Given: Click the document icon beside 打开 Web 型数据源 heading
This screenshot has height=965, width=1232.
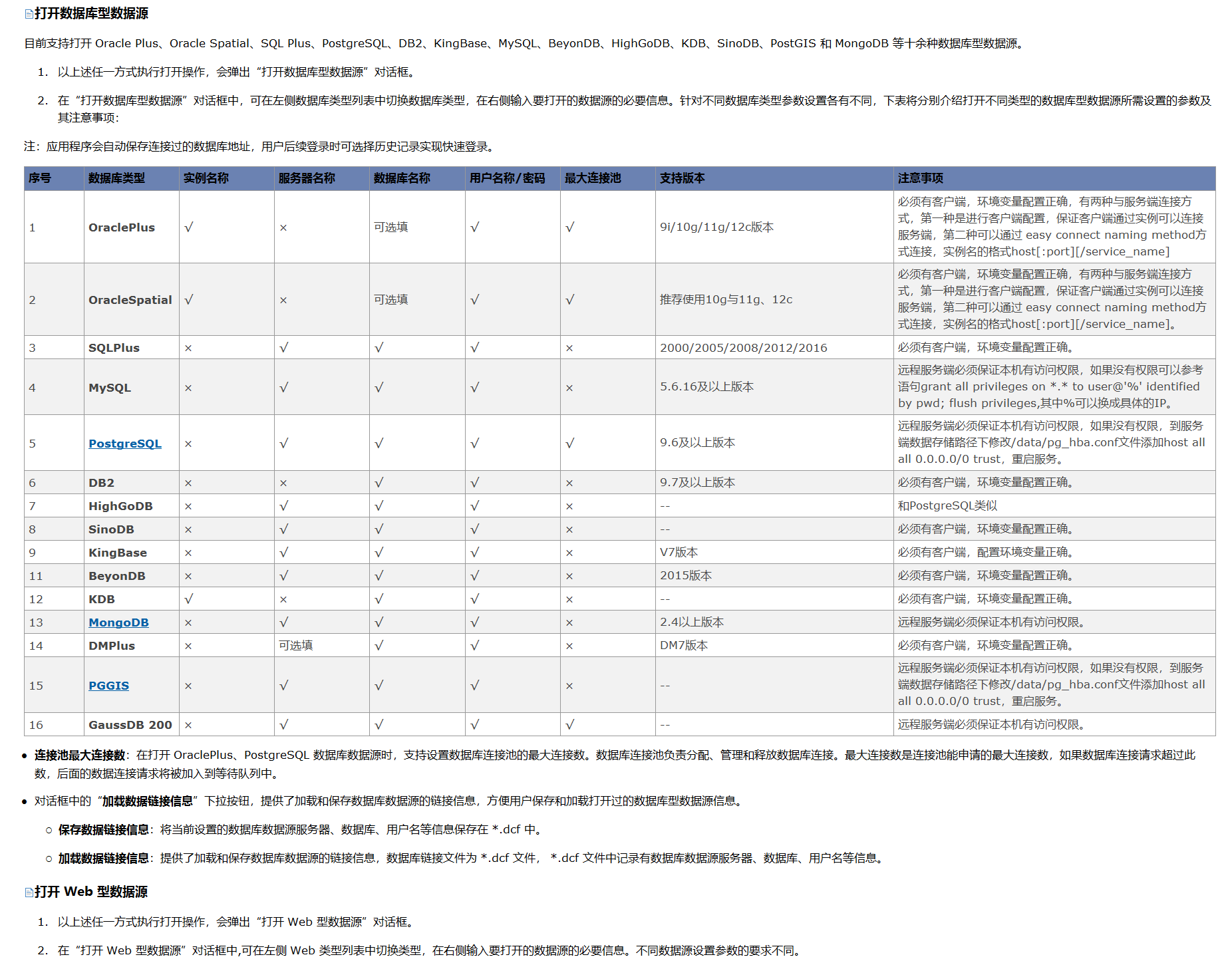Looking at the screenshot, I should click(x=29, y=893).
